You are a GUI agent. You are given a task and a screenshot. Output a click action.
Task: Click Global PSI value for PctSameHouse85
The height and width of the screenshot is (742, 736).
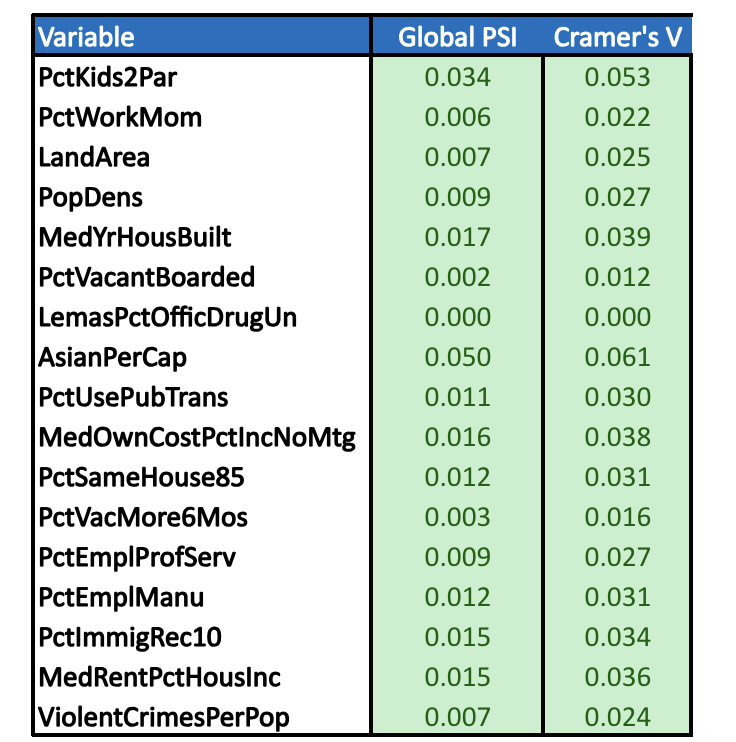coord(457,477)
